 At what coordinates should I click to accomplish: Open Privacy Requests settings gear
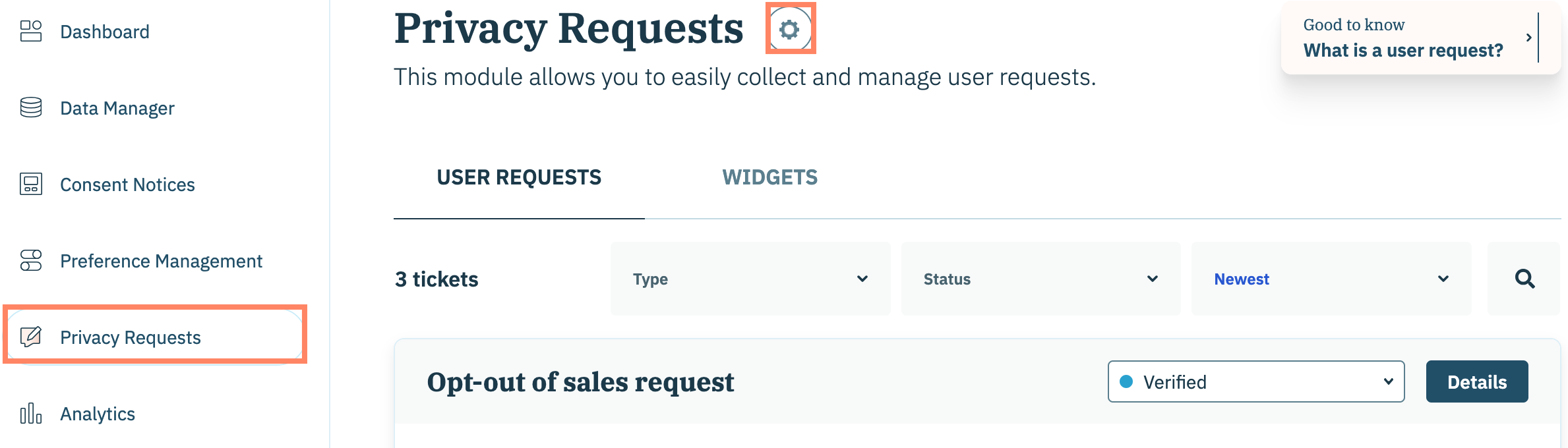789,29
